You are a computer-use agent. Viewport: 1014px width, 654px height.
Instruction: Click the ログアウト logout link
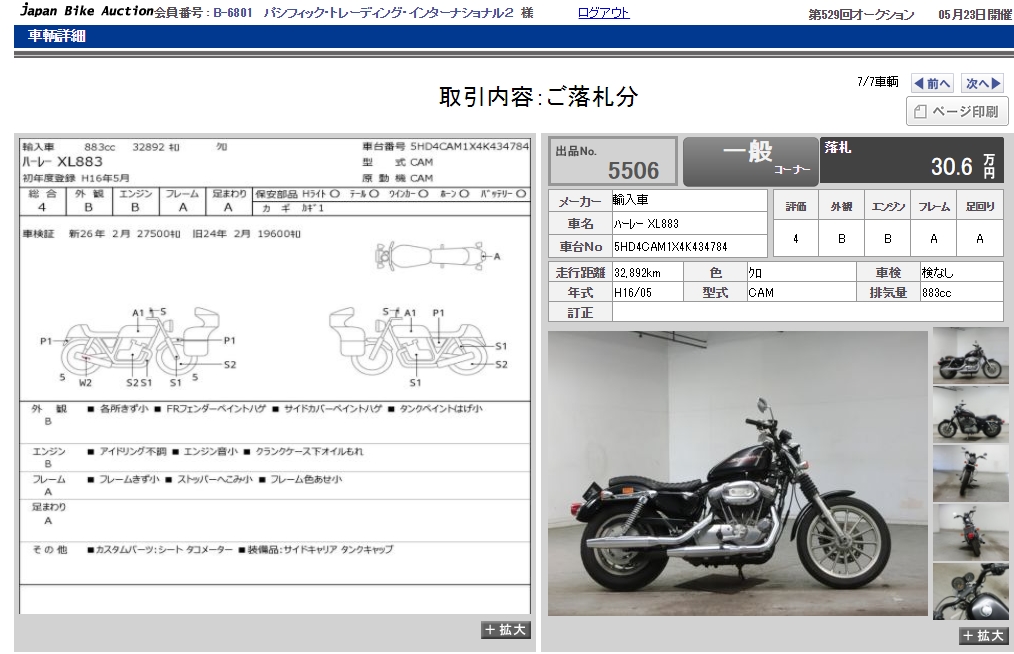(x=603, y=13)
